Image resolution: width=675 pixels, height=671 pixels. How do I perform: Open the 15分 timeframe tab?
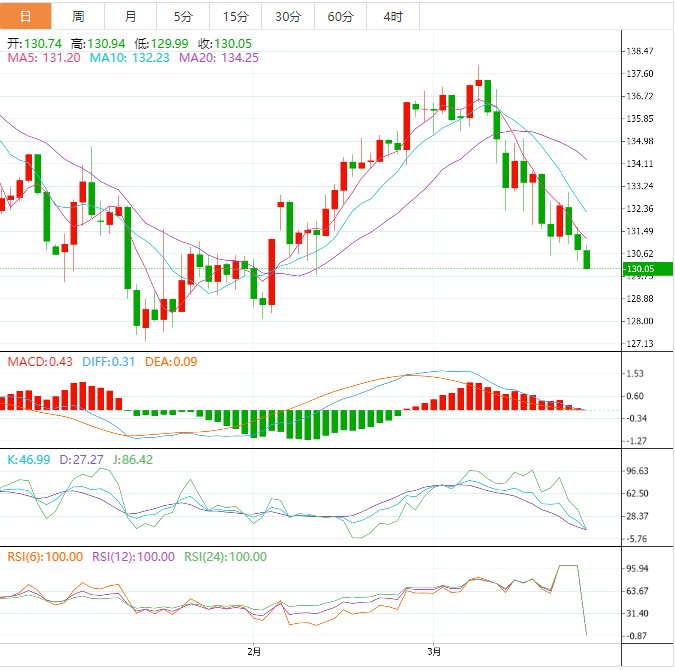[x=235, y=16]
